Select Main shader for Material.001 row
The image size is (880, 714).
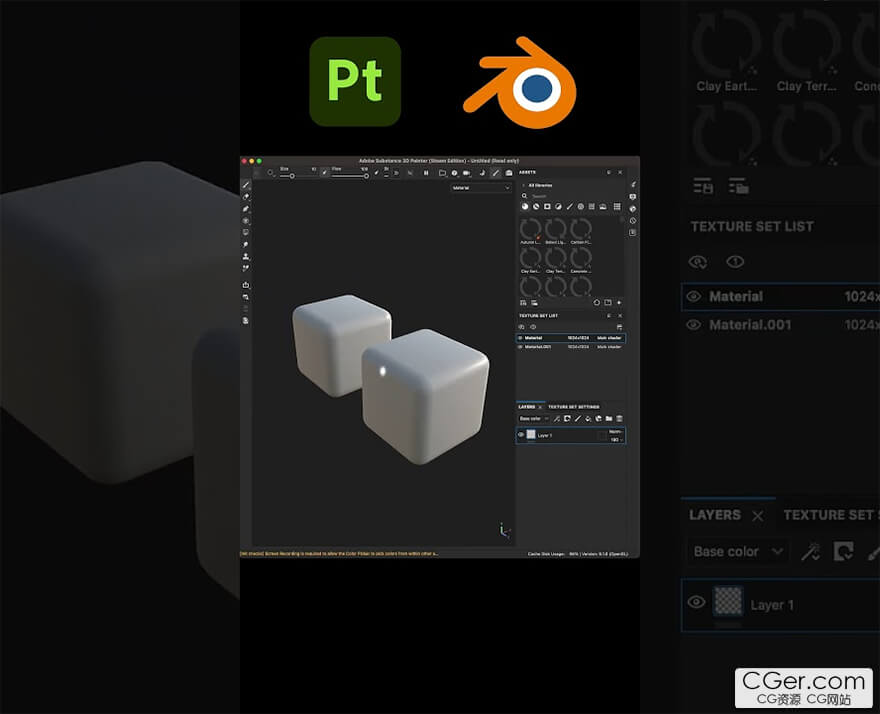[609, 347]
